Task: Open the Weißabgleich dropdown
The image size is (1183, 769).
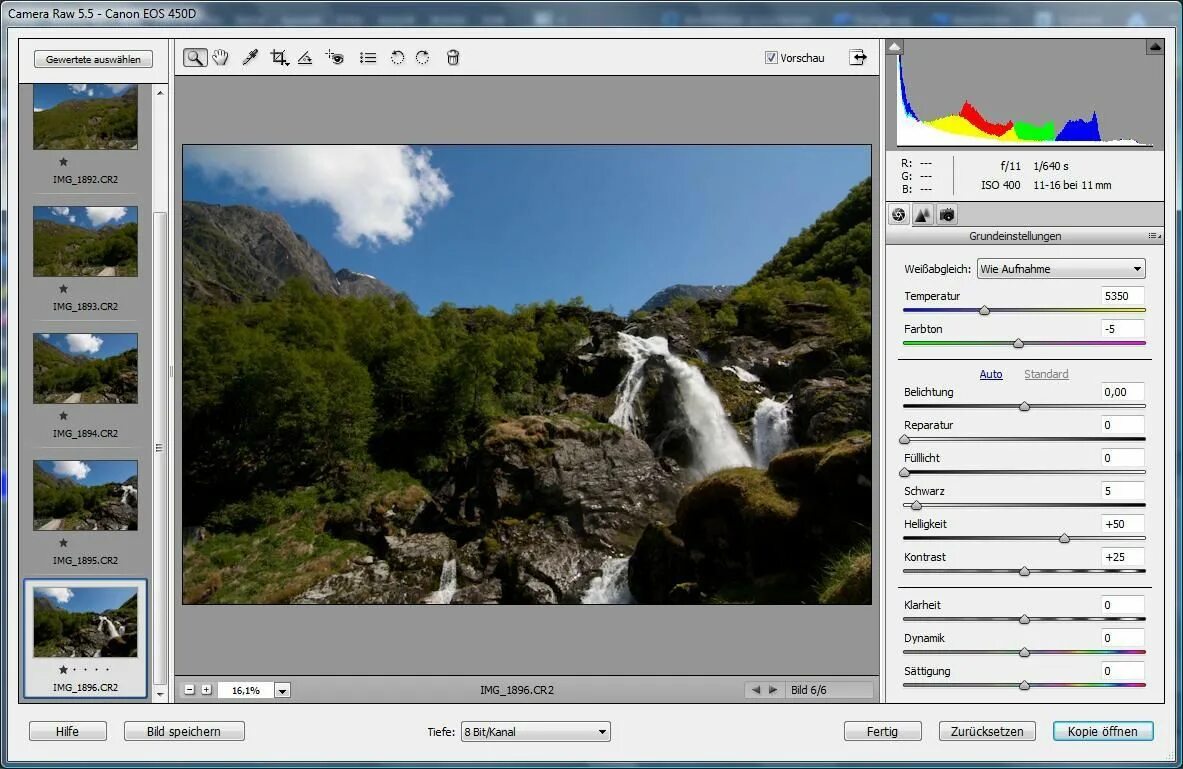Action: [x=1061, y=269]
